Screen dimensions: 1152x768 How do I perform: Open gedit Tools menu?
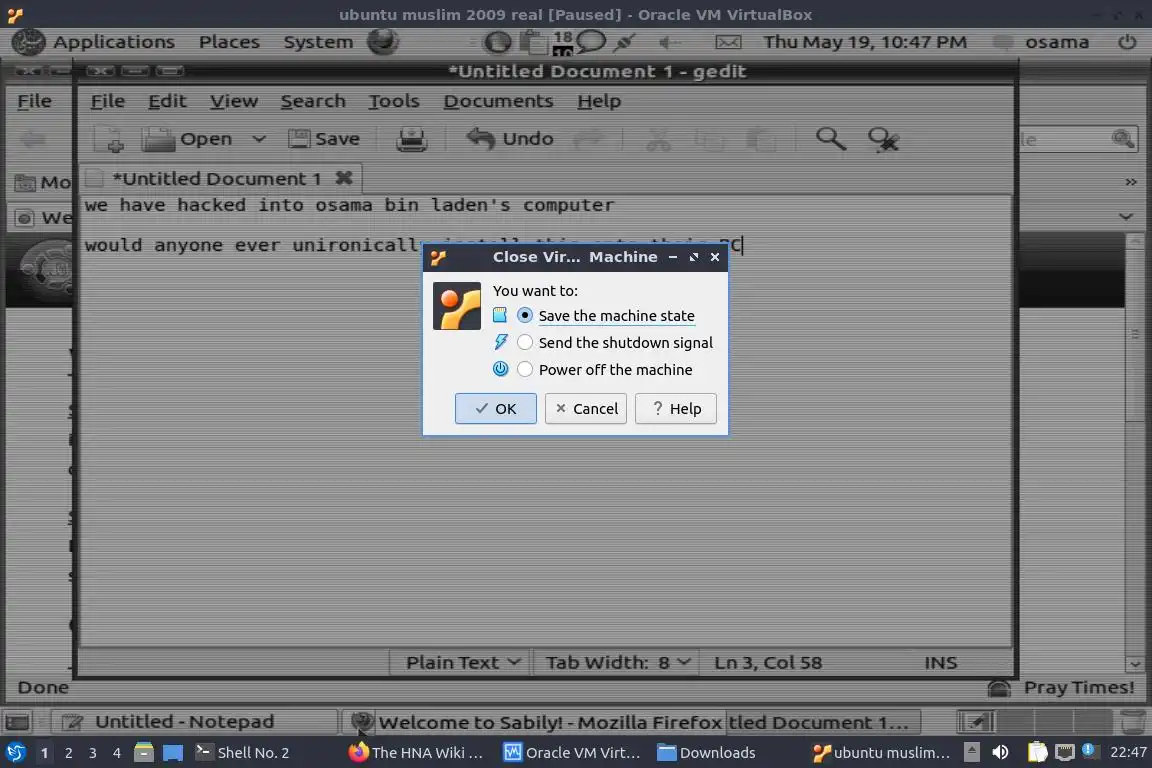[394, 101]
